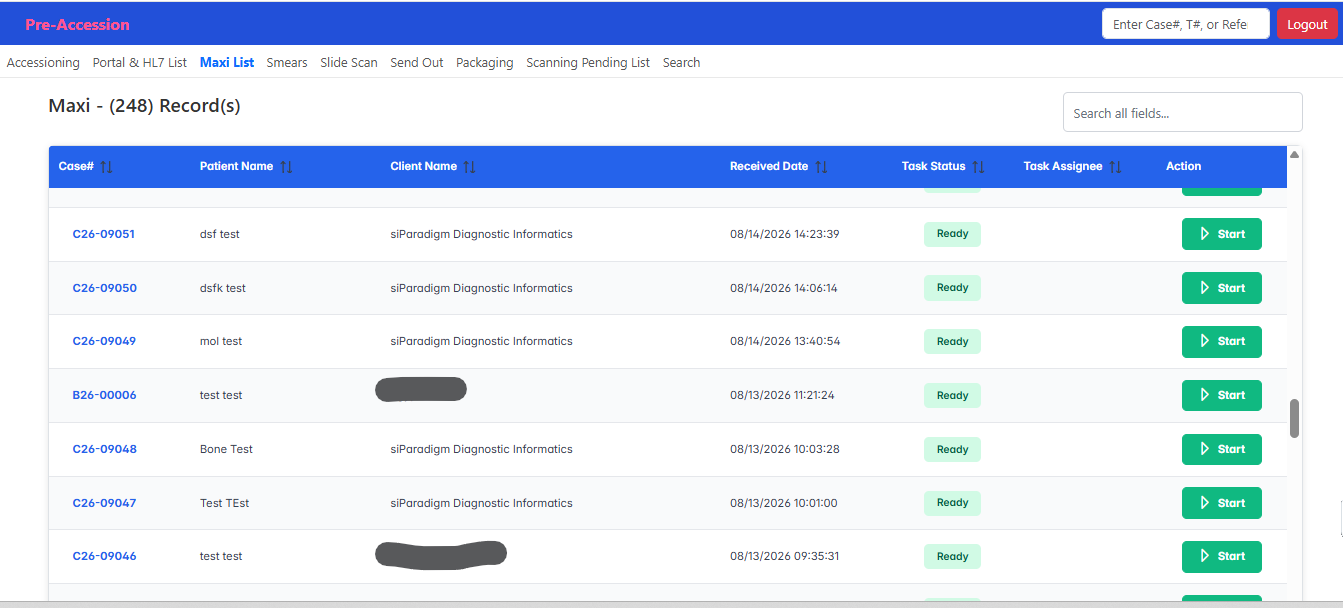This screenshot has height=608, width=1343.
Task: Click the Pre-Accession header title
Action: [77, 24]
